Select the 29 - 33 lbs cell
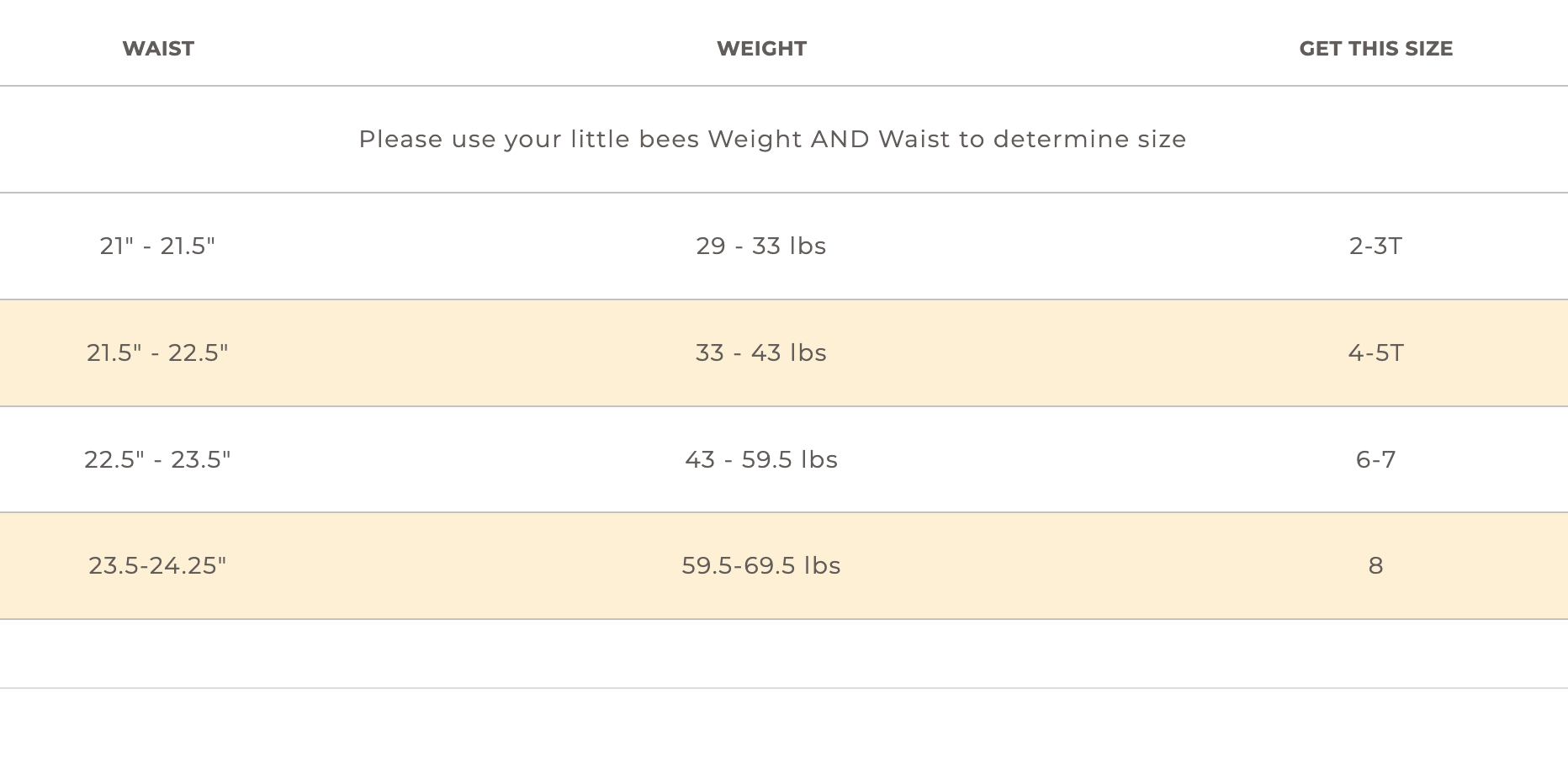This screenshot has height=784, width=1568. pos(761,246)
